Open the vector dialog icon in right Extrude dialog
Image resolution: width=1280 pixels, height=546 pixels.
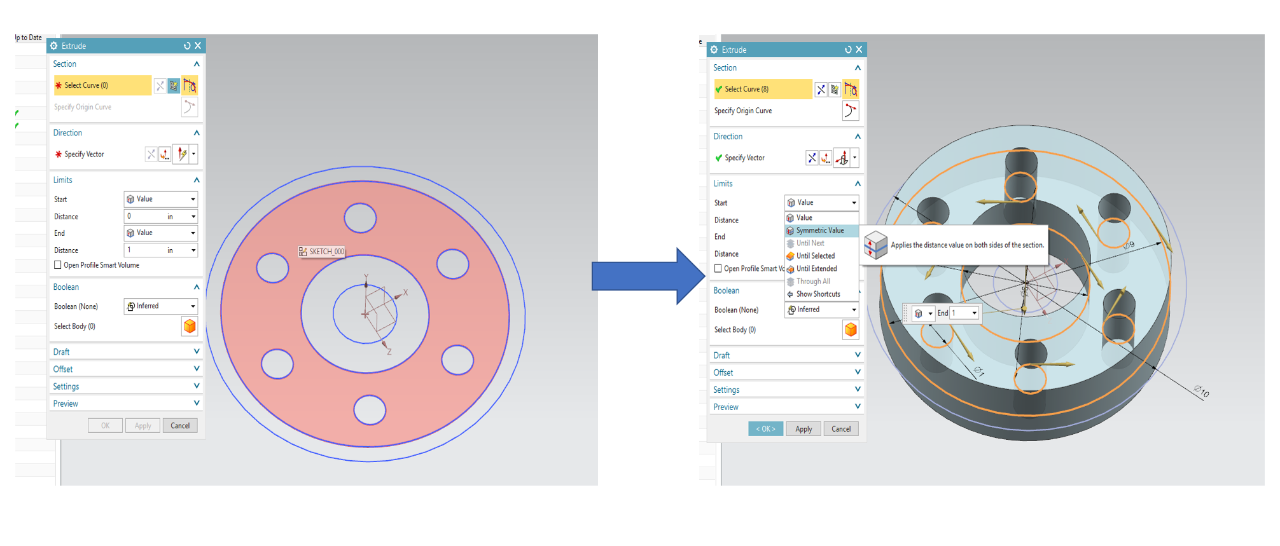click(x=826, y=158)
